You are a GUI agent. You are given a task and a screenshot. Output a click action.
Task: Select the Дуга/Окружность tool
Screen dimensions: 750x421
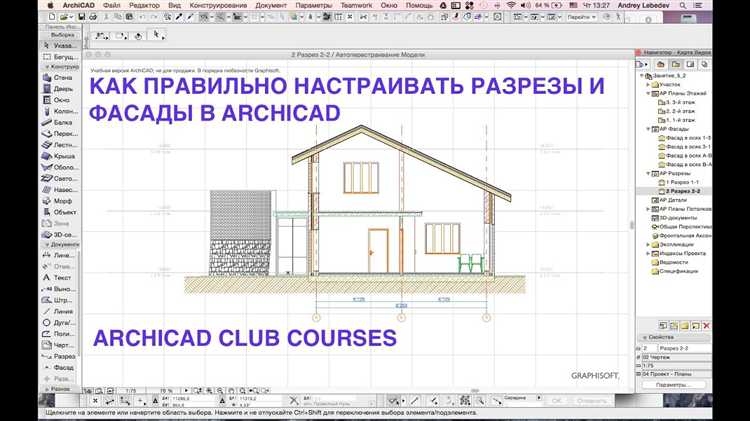58,322
